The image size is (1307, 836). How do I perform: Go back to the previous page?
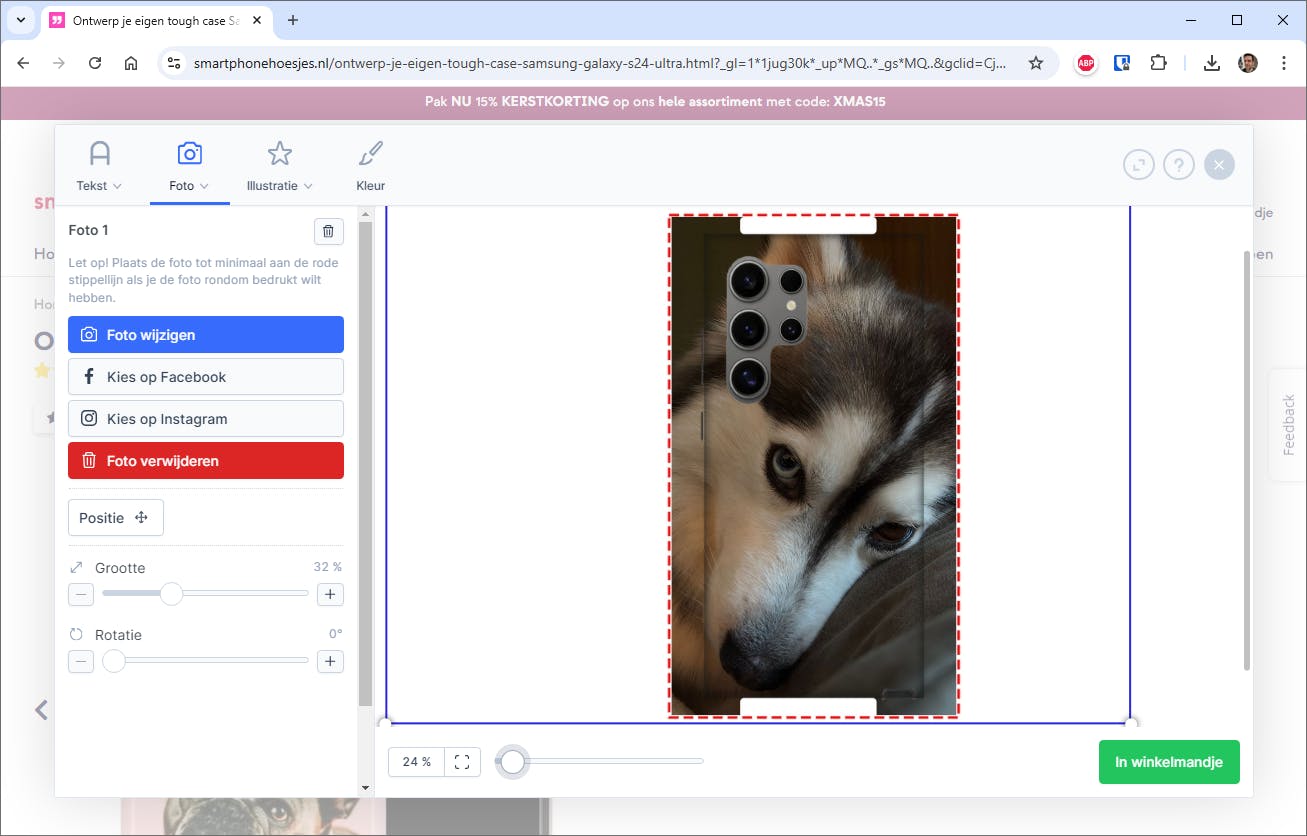[23, 63]
